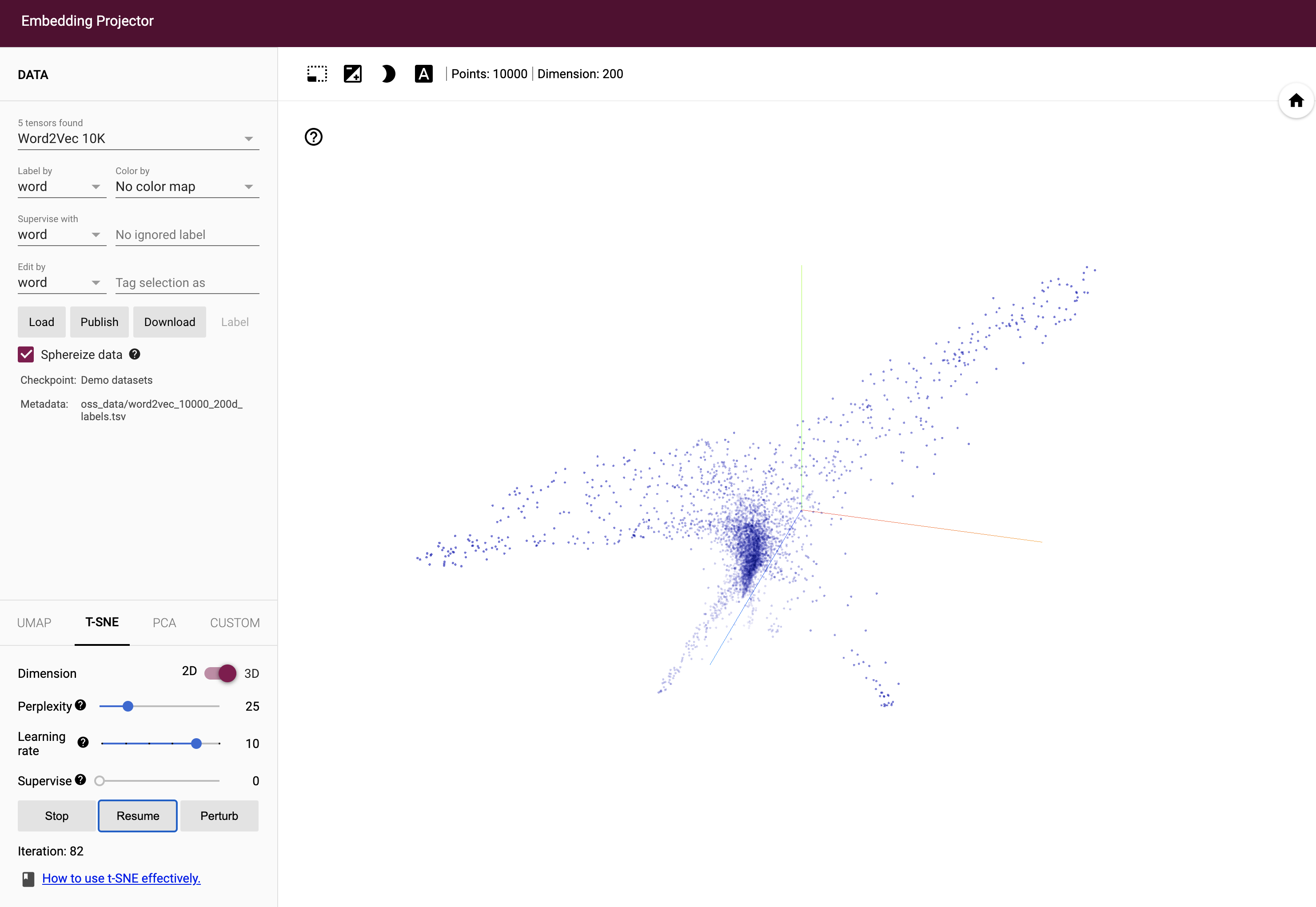Viewport: 1316px width, 907px height.
Task: Activate the bounding box selection tool
Action: 317,74
